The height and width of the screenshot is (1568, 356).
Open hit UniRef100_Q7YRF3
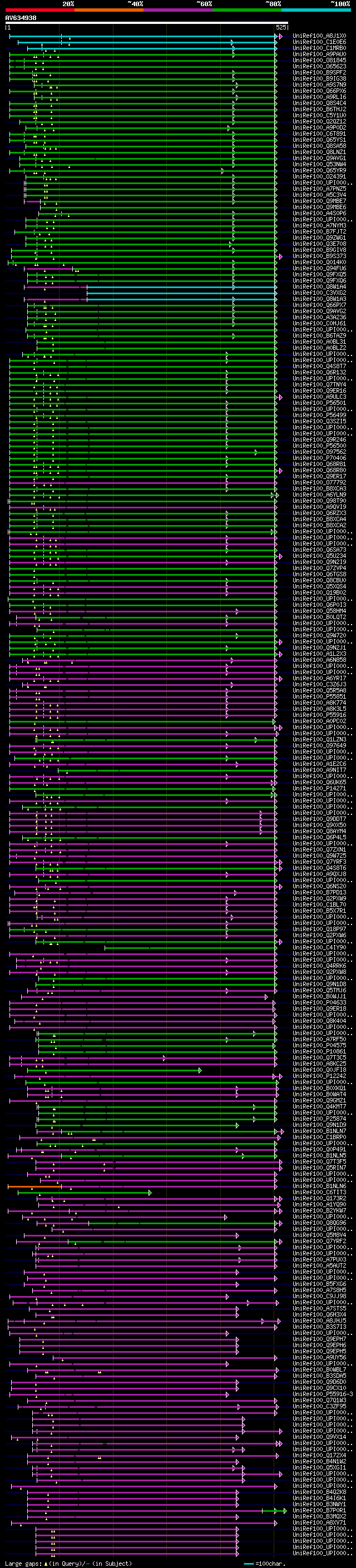[319, 862]
